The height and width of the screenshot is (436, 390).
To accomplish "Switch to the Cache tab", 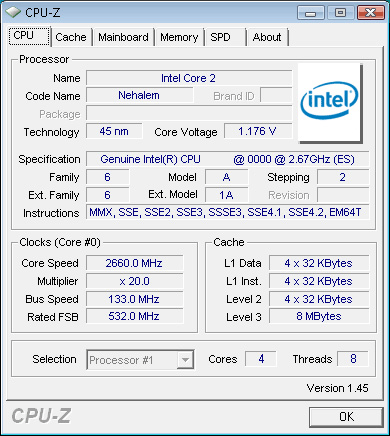I will point(71,37).
